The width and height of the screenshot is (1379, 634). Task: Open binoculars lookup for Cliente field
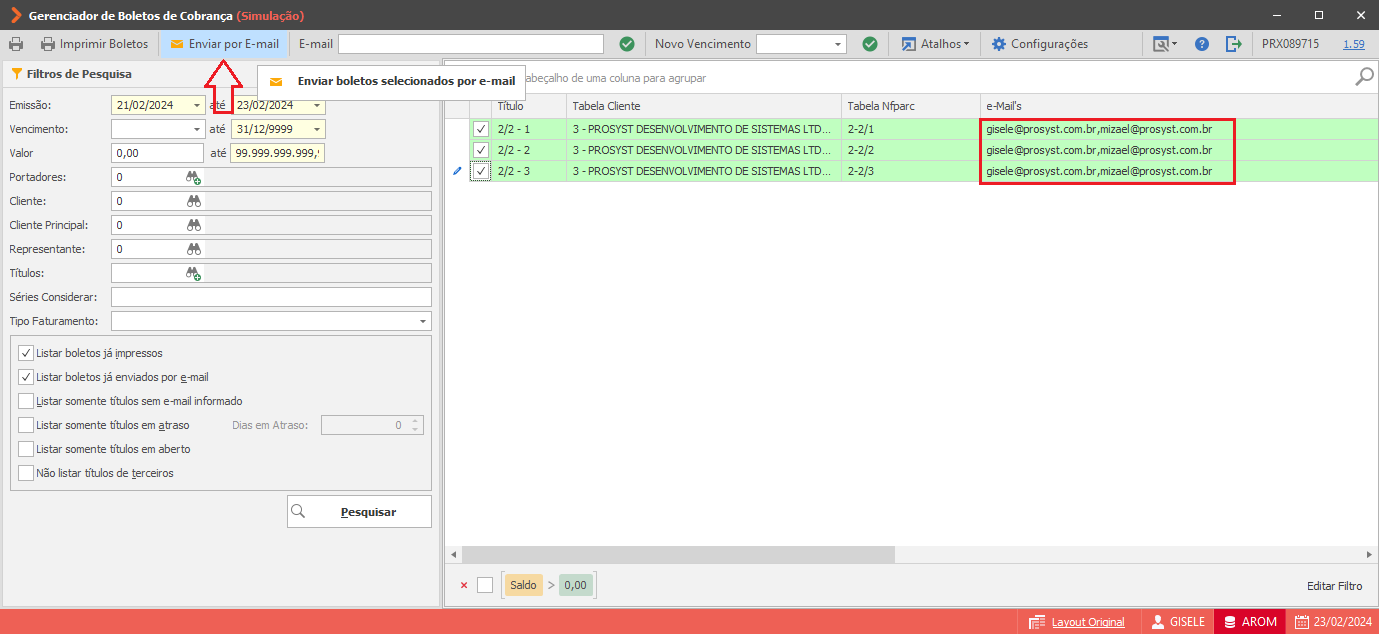(x=194, y=201)
